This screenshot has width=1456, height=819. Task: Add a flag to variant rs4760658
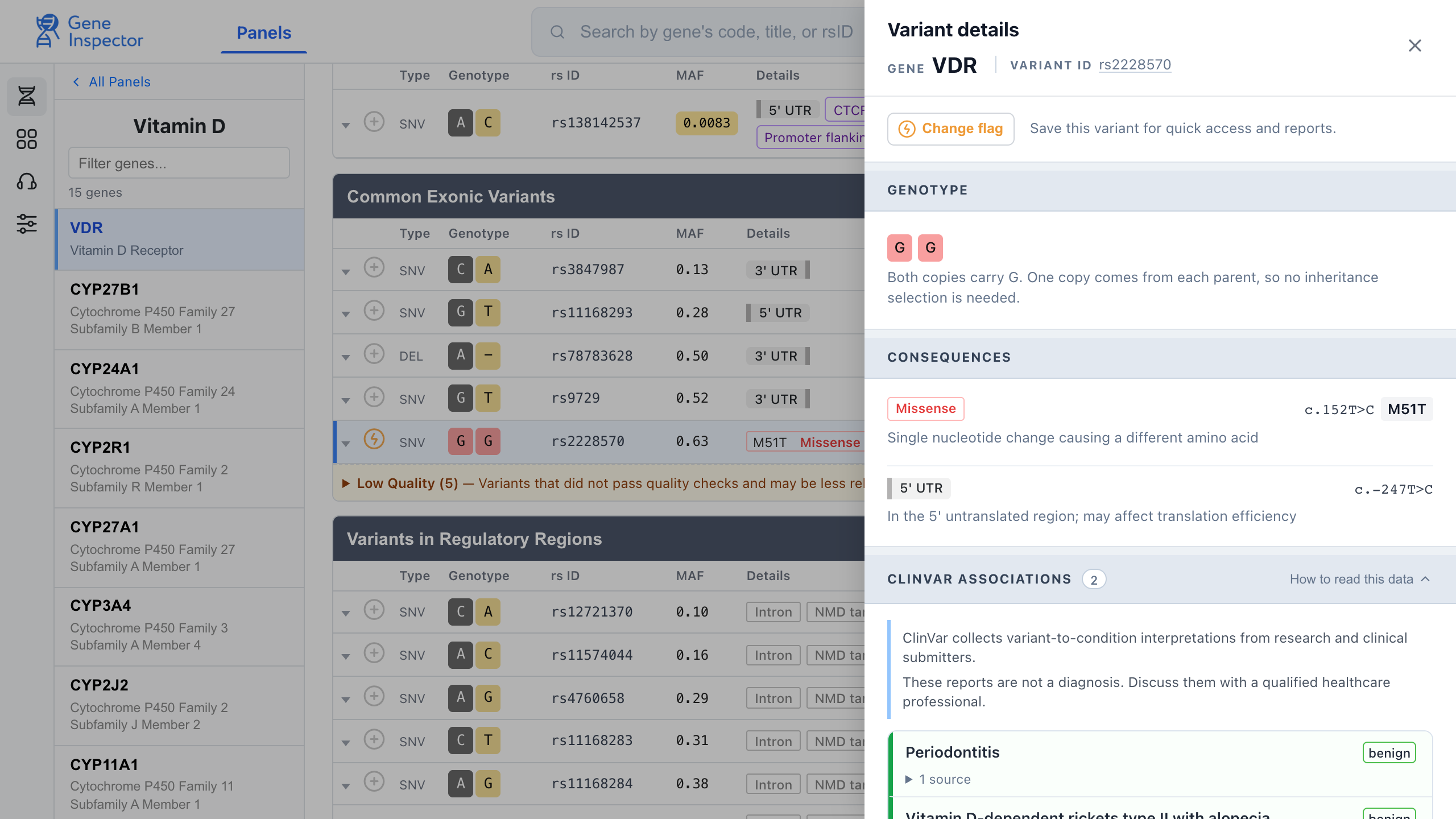tap(374, 696)
